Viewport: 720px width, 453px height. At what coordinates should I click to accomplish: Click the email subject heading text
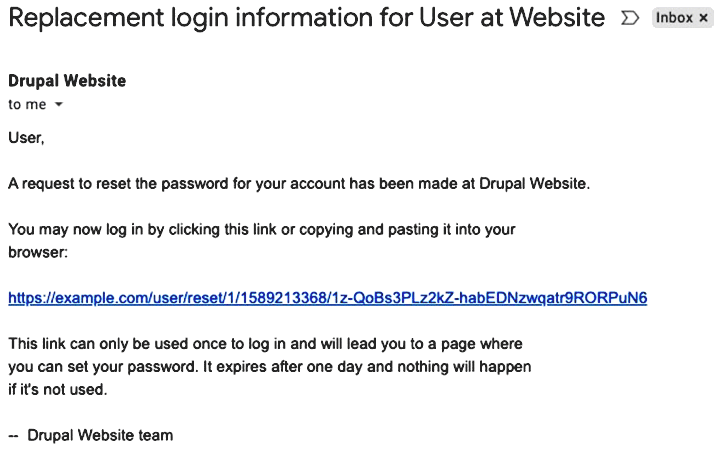click(306, 18)
